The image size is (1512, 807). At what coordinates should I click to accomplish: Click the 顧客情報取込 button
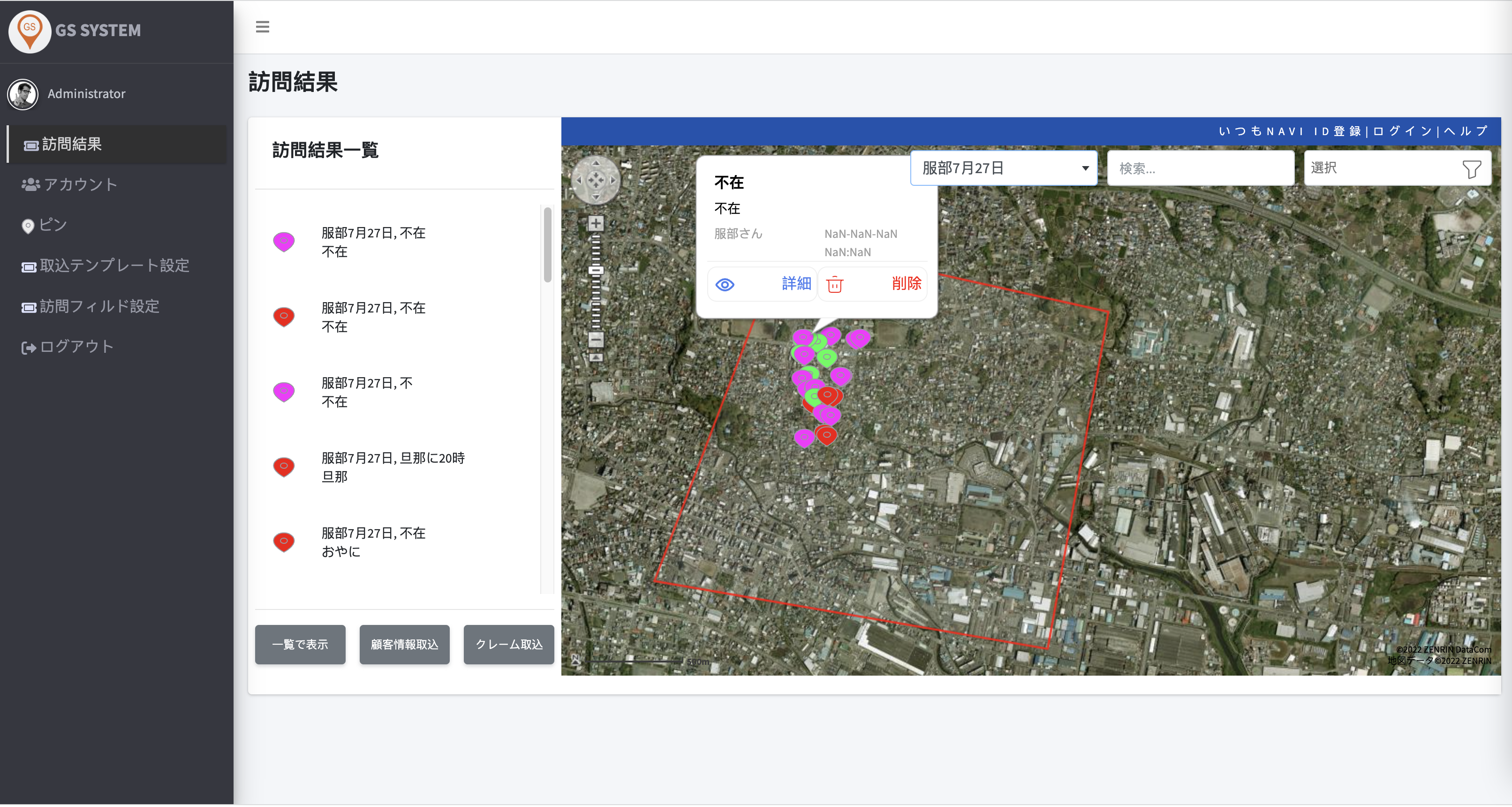pyautogui.click(x=404, y=644)
